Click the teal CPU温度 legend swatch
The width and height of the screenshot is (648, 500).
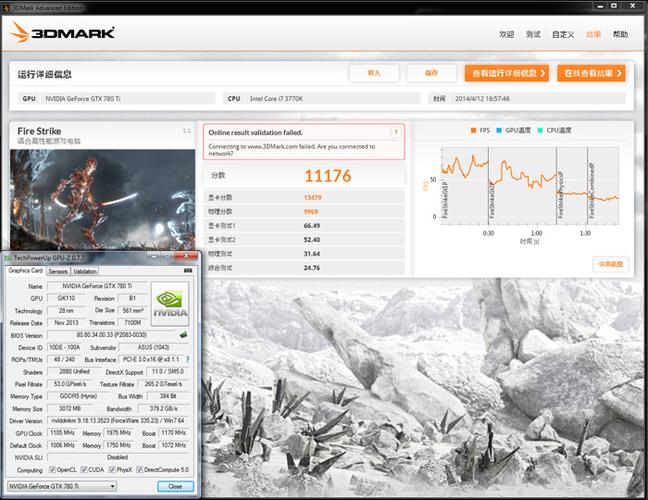pyautogui.click(x=540, y=131)
